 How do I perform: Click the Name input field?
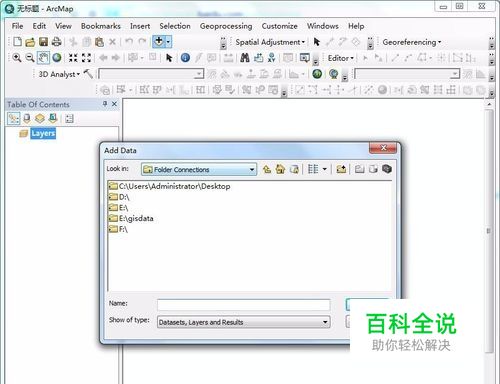(244, 304)
